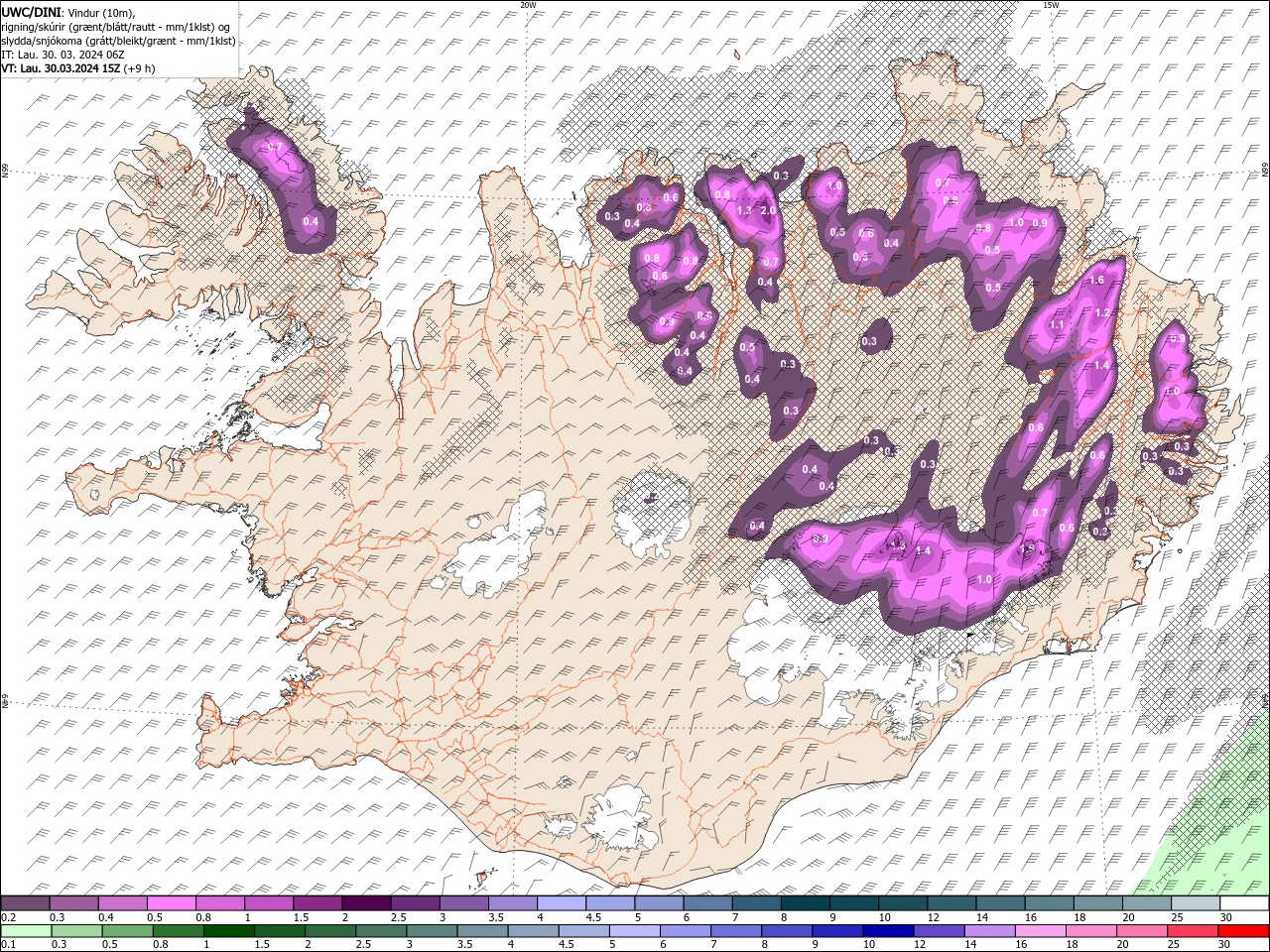Pick the blue swatch labeled 8 in lower rain legend

point(787,930)
